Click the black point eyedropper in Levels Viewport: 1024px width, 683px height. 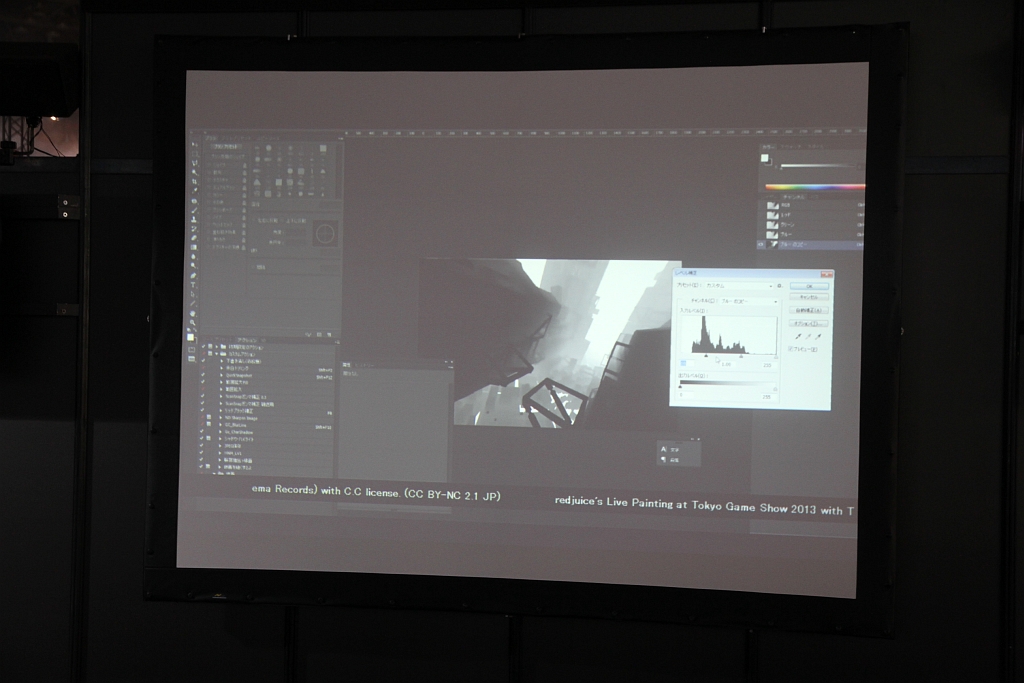(x=798, y=336)
